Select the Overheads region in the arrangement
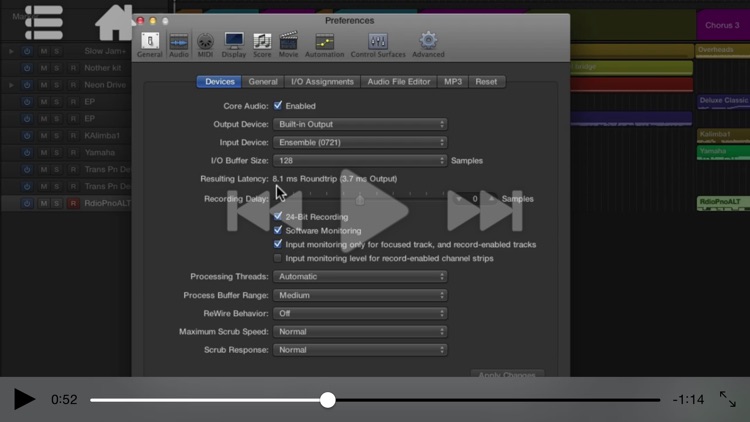This screenshot has width=750, height=422. pyautogui.click(x=723, y=51)
